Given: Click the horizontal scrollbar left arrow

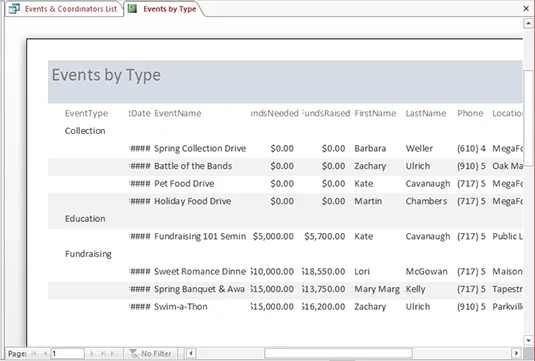Looking at the screenshot, I should [191, 353].
